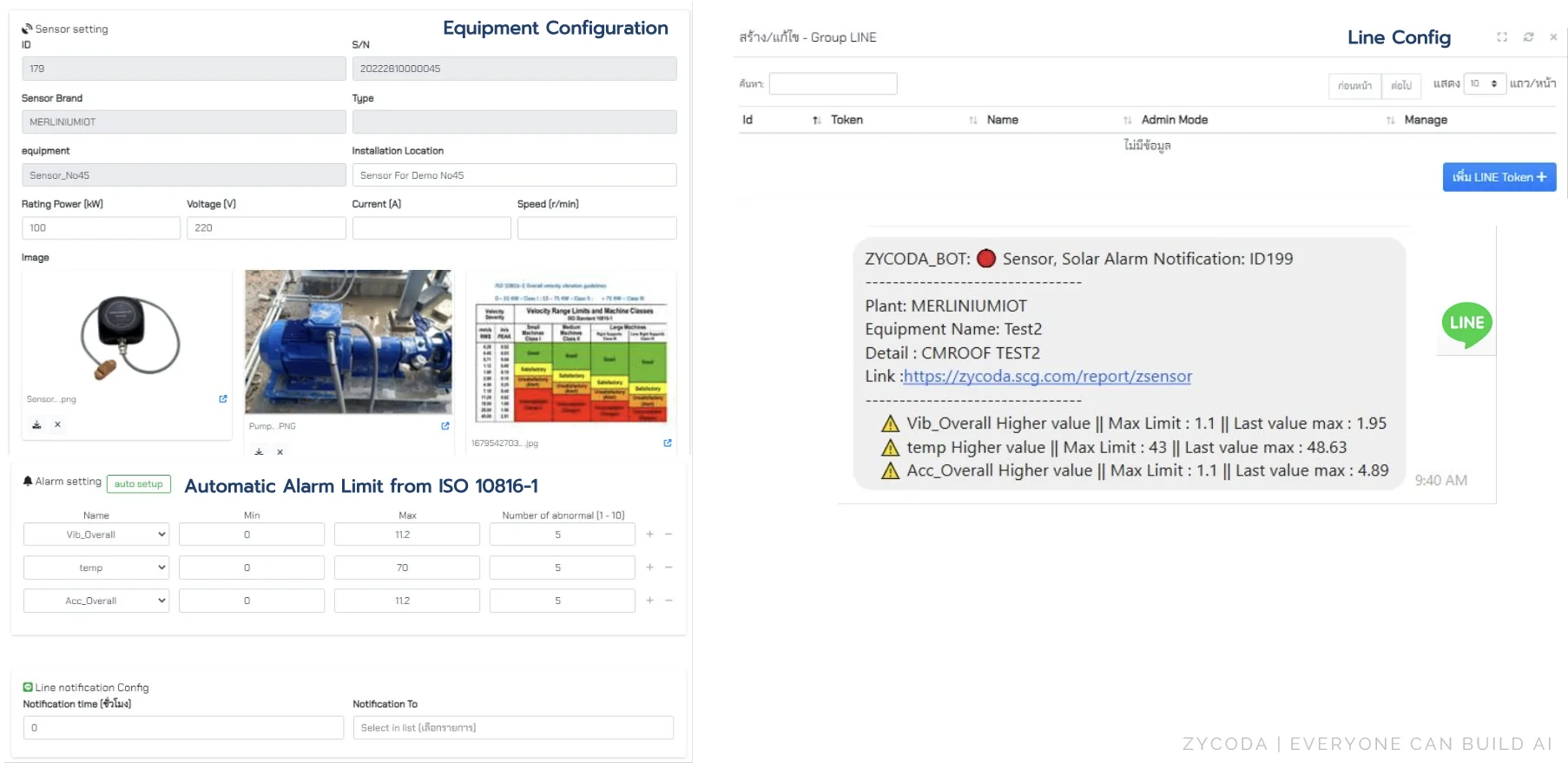Click the Min field for Vib_Overall

pyautogui.click(x=251, y=535)
